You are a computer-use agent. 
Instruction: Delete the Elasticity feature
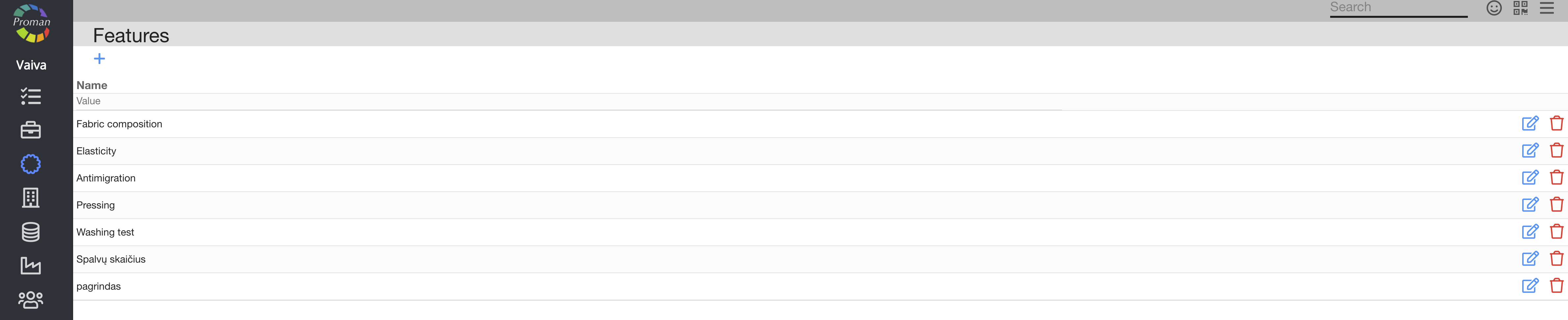(x=1556, y=150)
